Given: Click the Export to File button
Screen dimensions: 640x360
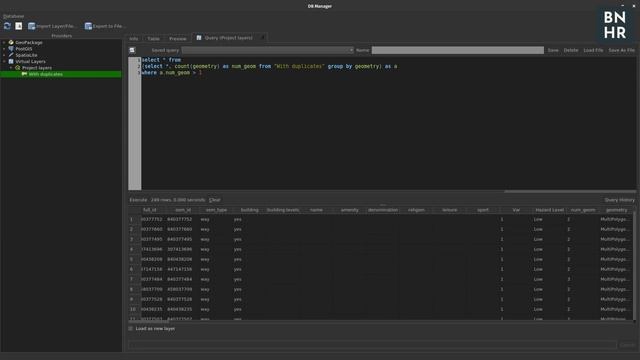Looking at the screenshot, I should coord(104,26).
